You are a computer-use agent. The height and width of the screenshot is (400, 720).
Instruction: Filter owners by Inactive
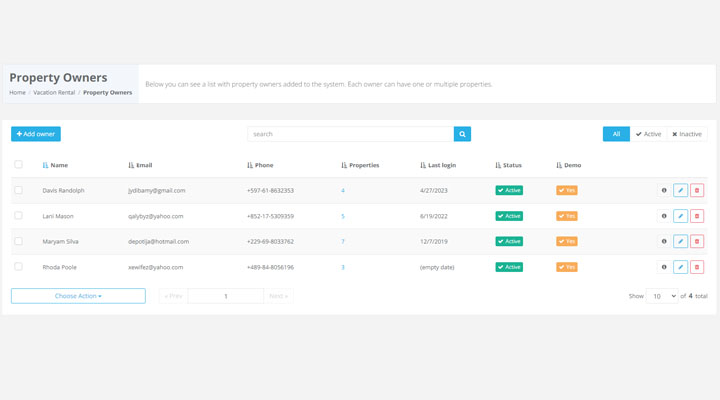(687, 134)
